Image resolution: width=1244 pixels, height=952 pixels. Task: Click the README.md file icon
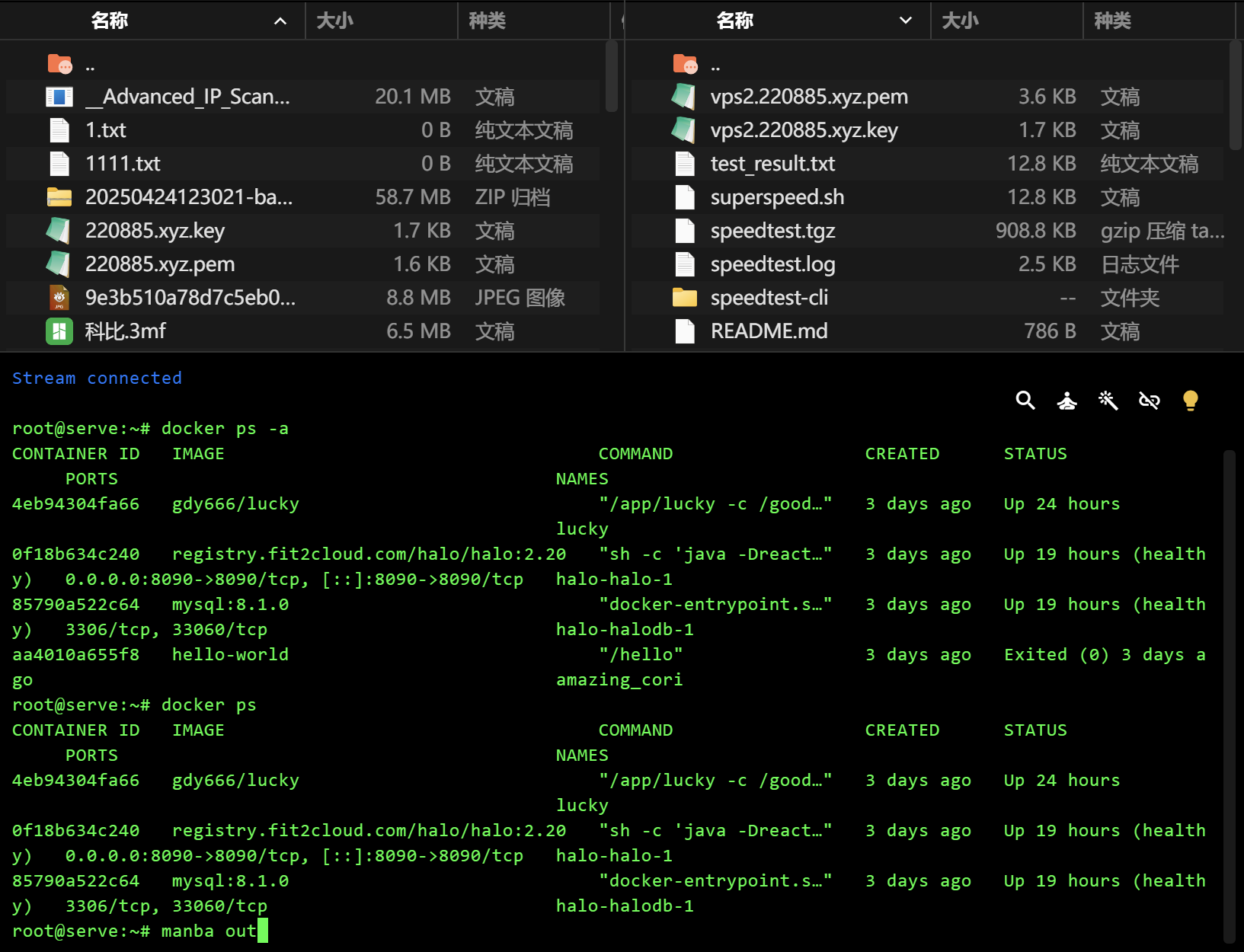click(685, 331)
